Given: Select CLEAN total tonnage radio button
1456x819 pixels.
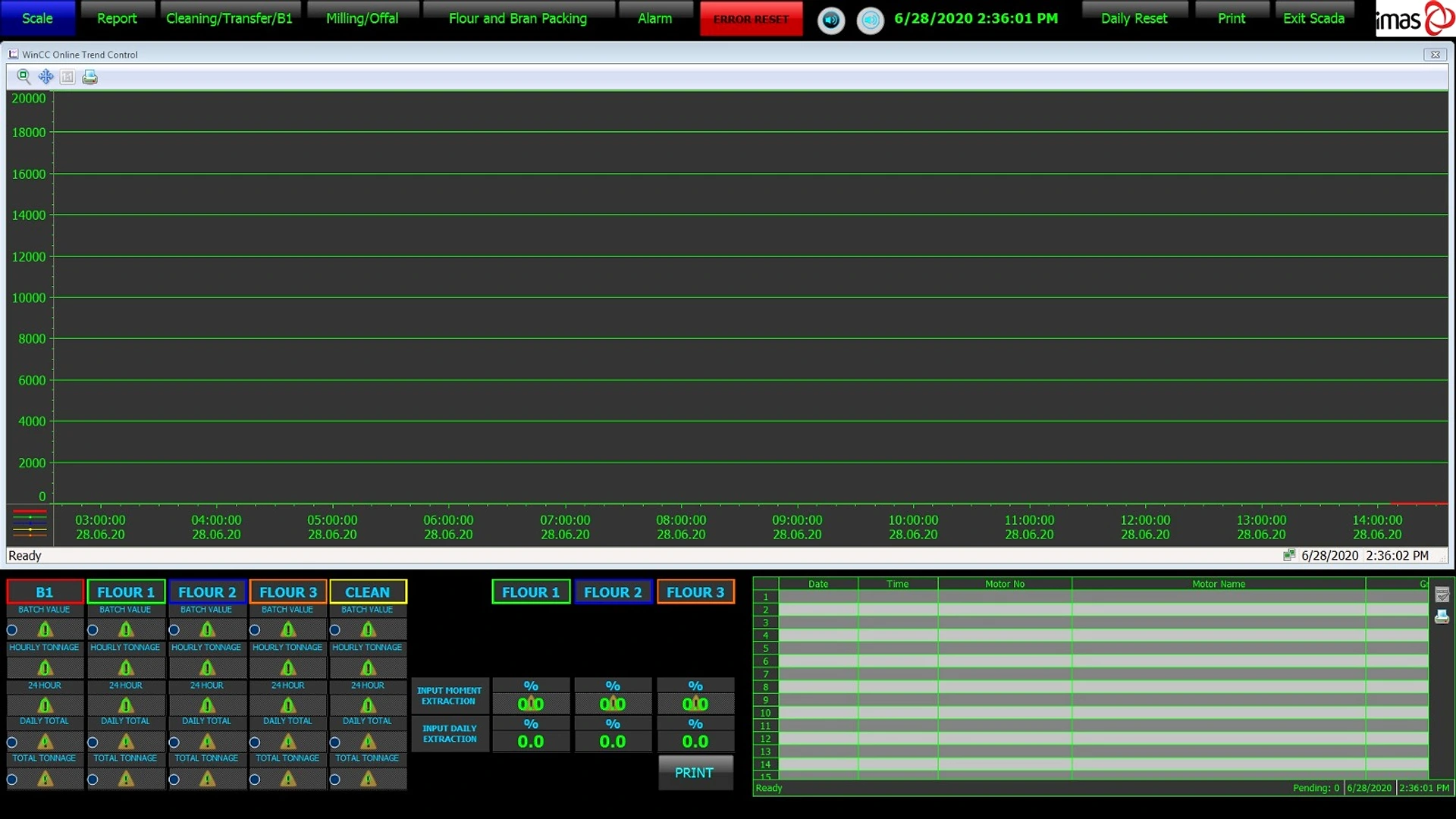Looking at the screenshot, I should point(334,780).
